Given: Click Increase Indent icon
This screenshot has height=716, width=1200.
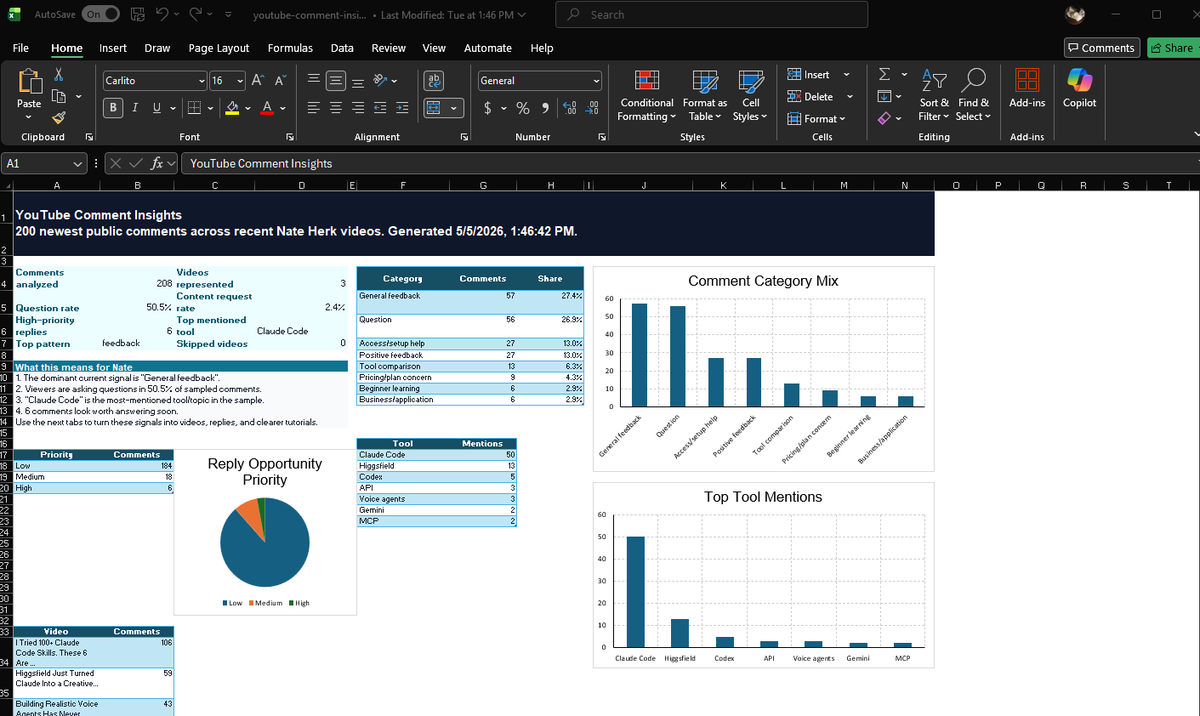Looking at the screenshot, I should point(402,108).
